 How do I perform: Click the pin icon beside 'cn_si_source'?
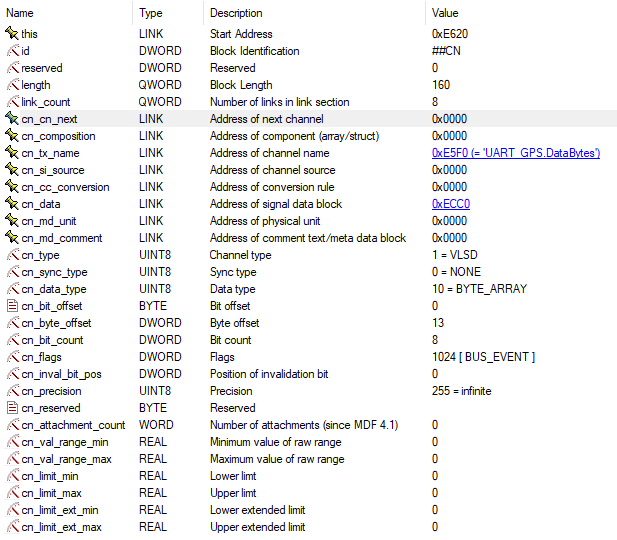tap(12, 170)
